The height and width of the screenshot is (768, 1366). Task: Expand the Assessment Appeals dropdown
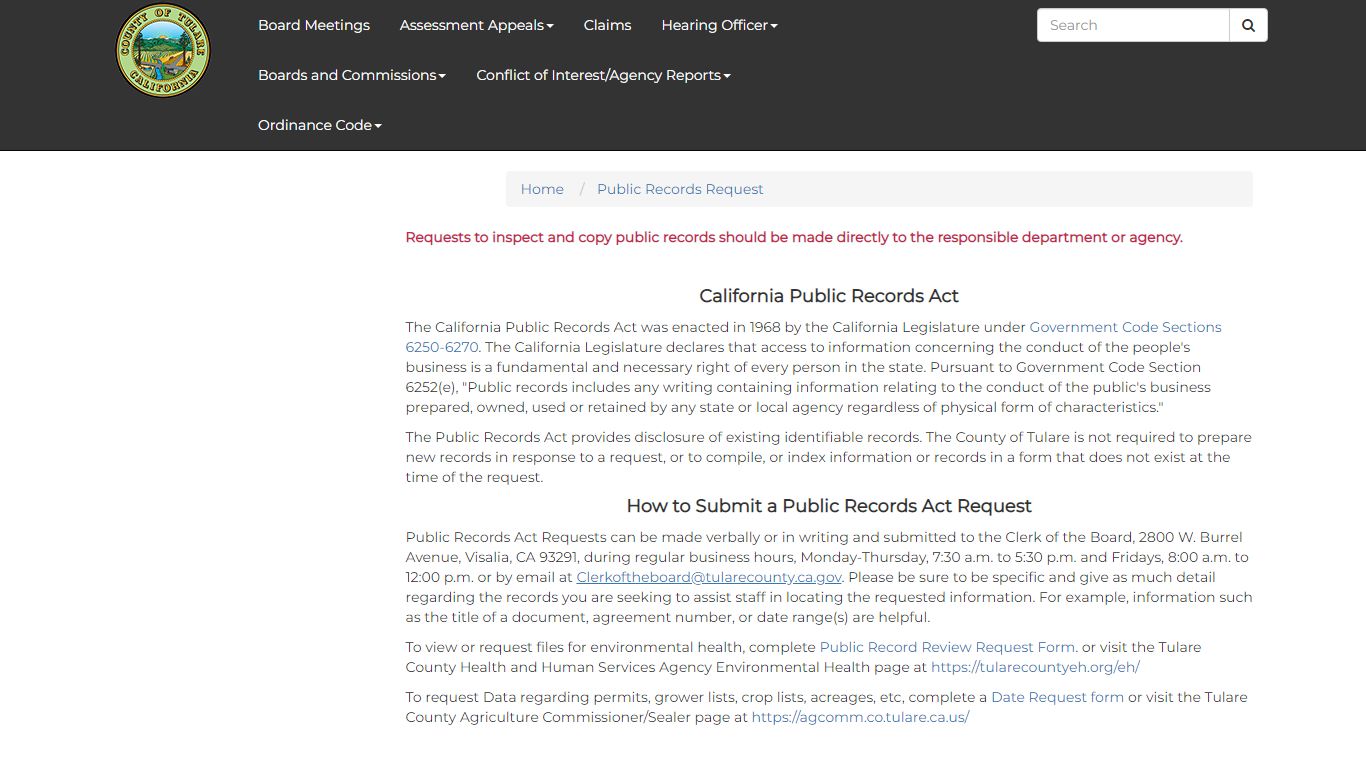tap(477, 25)
